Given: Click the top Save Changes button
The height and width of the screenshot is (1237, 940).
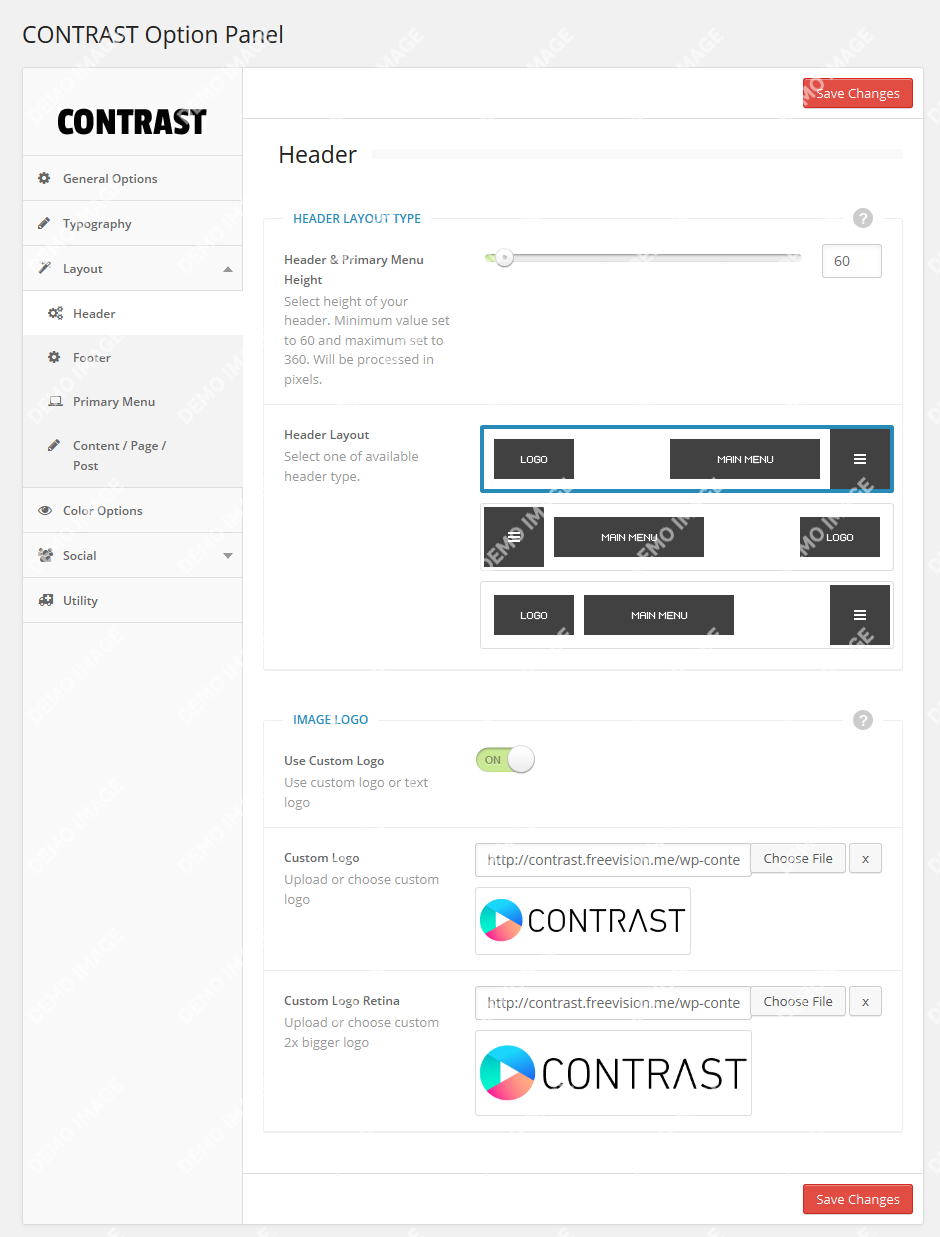Looking at the screenshot, I should click(857, 93).
